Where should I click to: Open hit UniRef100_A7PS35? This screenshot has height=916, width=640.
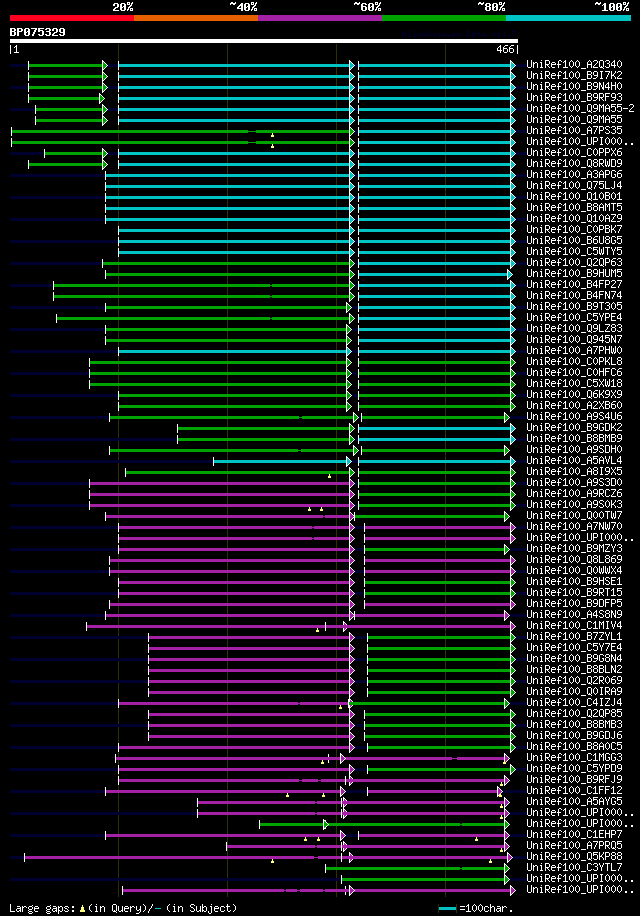click(x=574, y=130)
